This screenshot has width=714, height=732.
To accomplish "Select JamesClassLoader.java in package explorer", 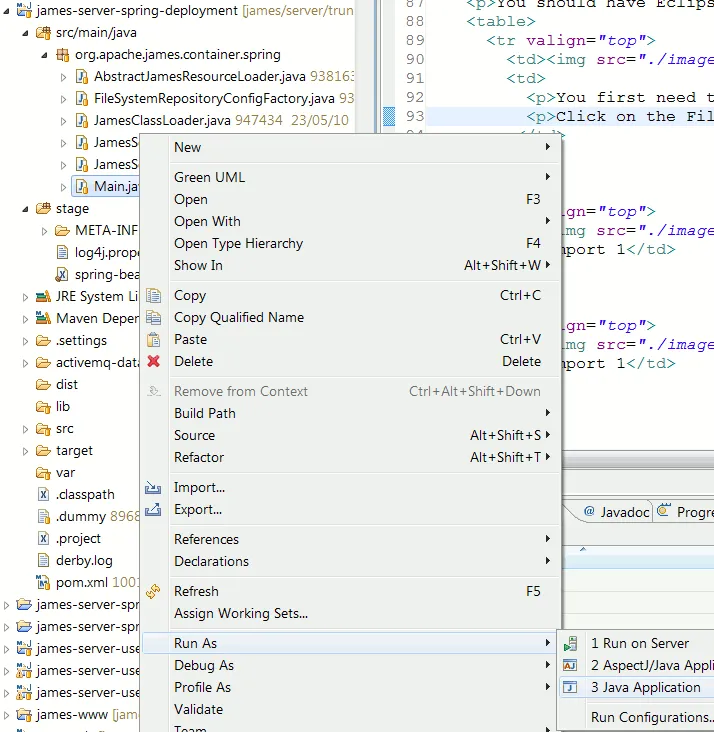I will pos(161,120).
